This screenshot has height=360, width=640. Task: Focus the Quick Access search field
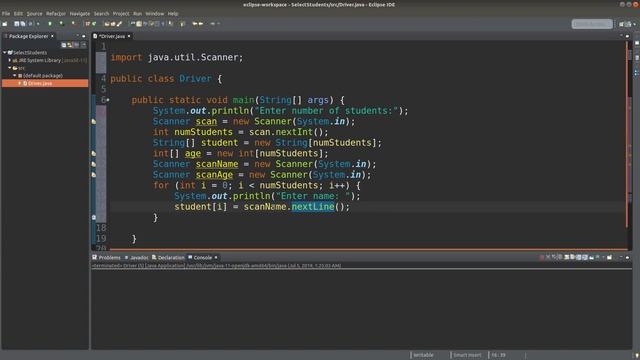click(x=592, y=24)
